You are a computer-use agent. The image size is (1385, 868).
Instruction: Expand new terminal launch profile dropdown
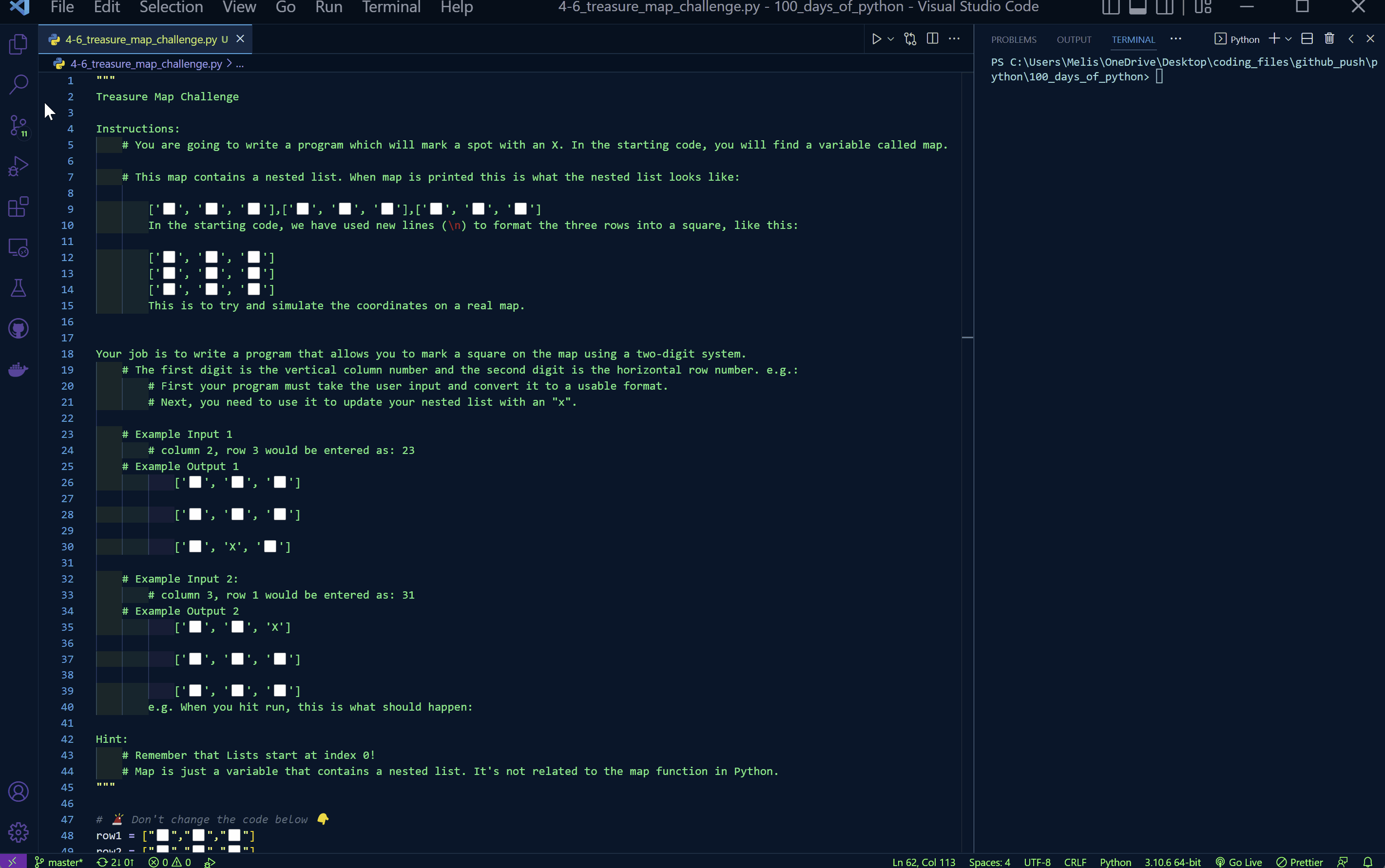point(1289,39)
